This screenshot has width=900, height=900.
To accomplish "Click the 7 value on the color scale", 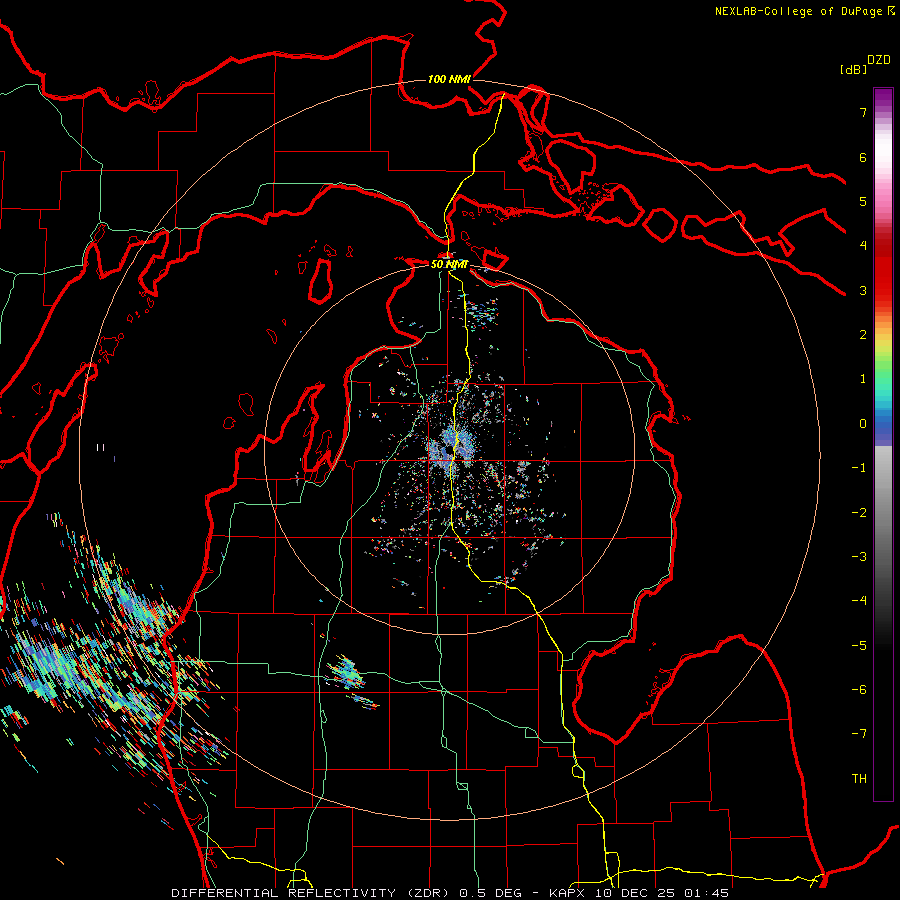I will coord(863,112).
